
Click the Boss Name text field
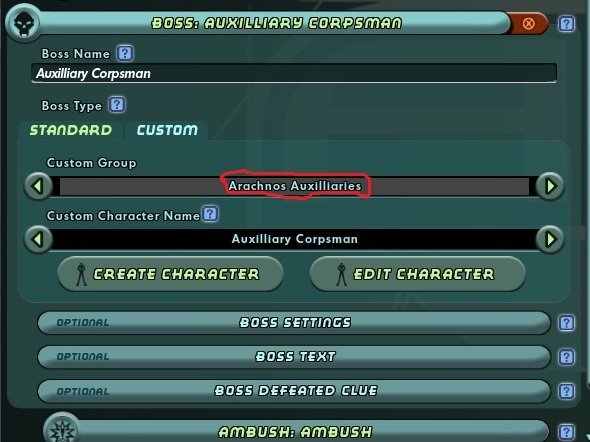(x=294, y=73)
